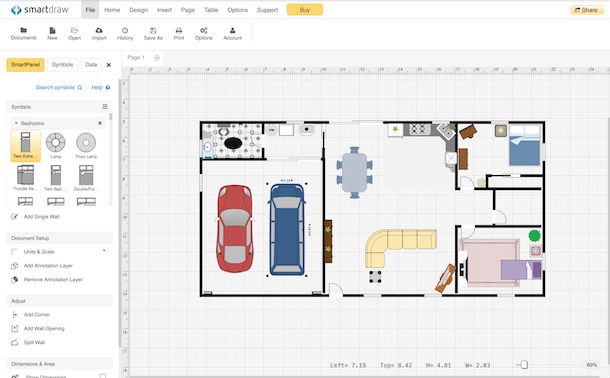The width and height of the screenshot is (610, 378).
Task: Click the Add Single Wall icon
Action: pyautogui.click(x=14, y=217)
